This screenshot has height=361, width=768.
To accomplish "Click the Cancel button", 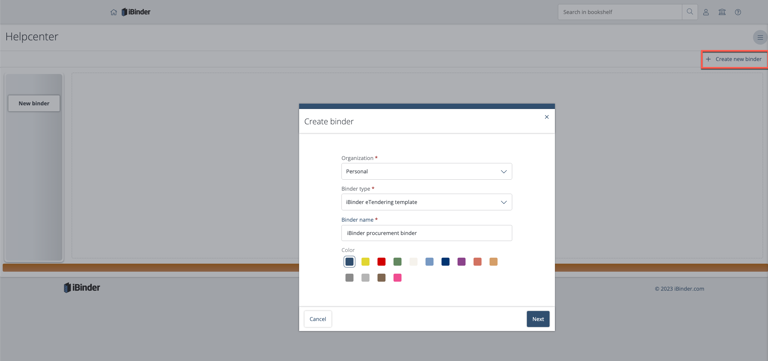I will coord(318,319).
